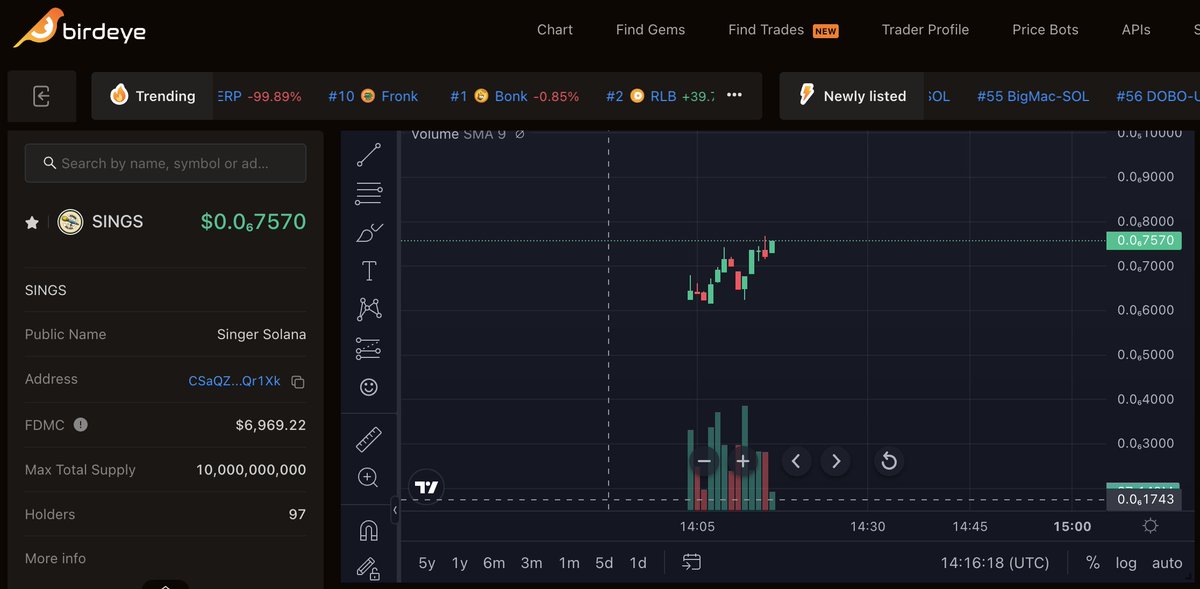Select the ruler measure tool

(x=369, y=439)
